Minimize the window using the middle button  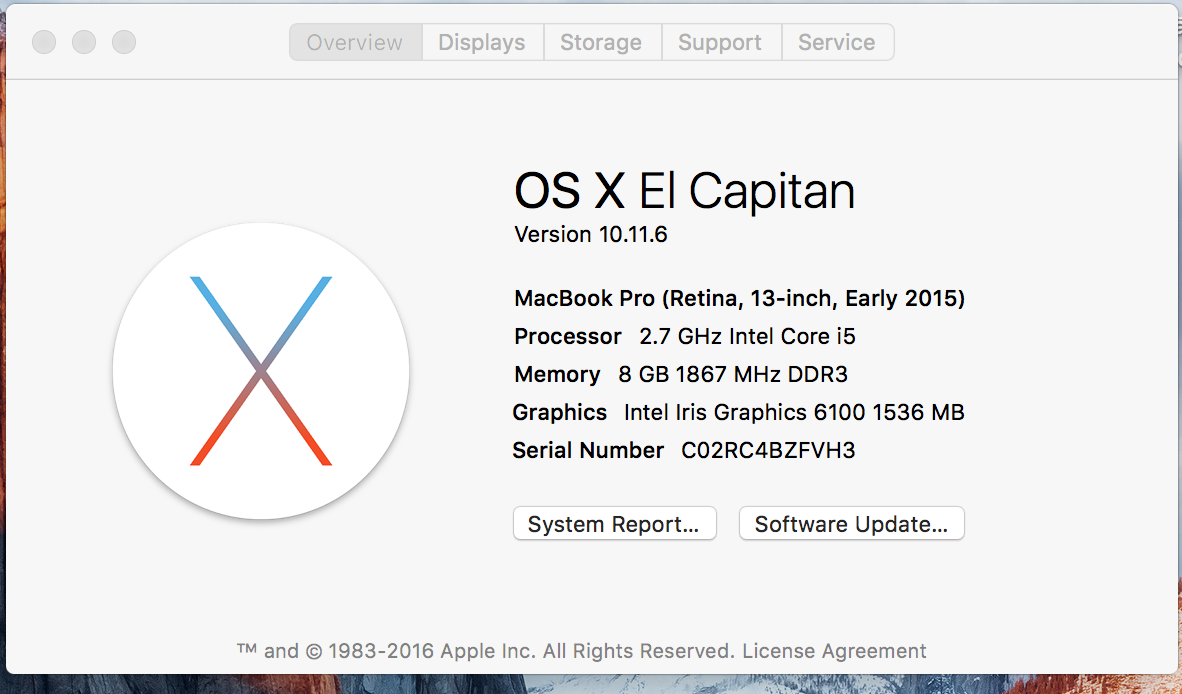tap(84, 42)
